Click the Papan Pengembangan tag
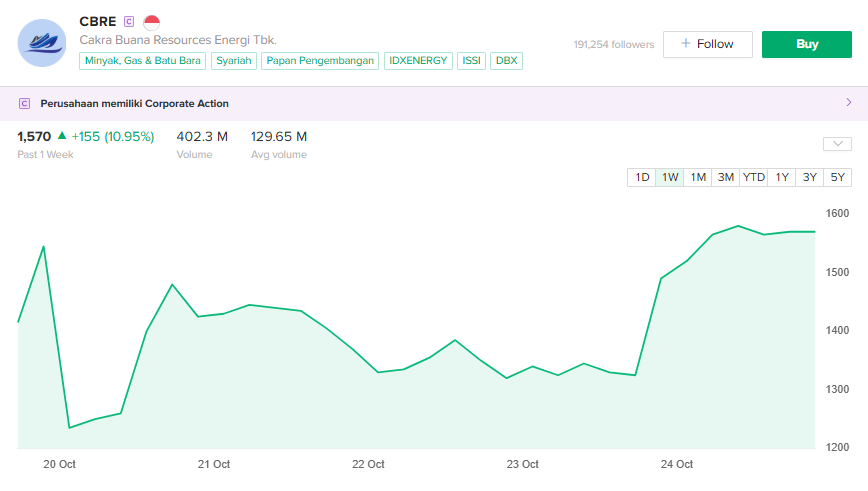The height and width of the screenshot is (491, 868). (x=321, y=61)
